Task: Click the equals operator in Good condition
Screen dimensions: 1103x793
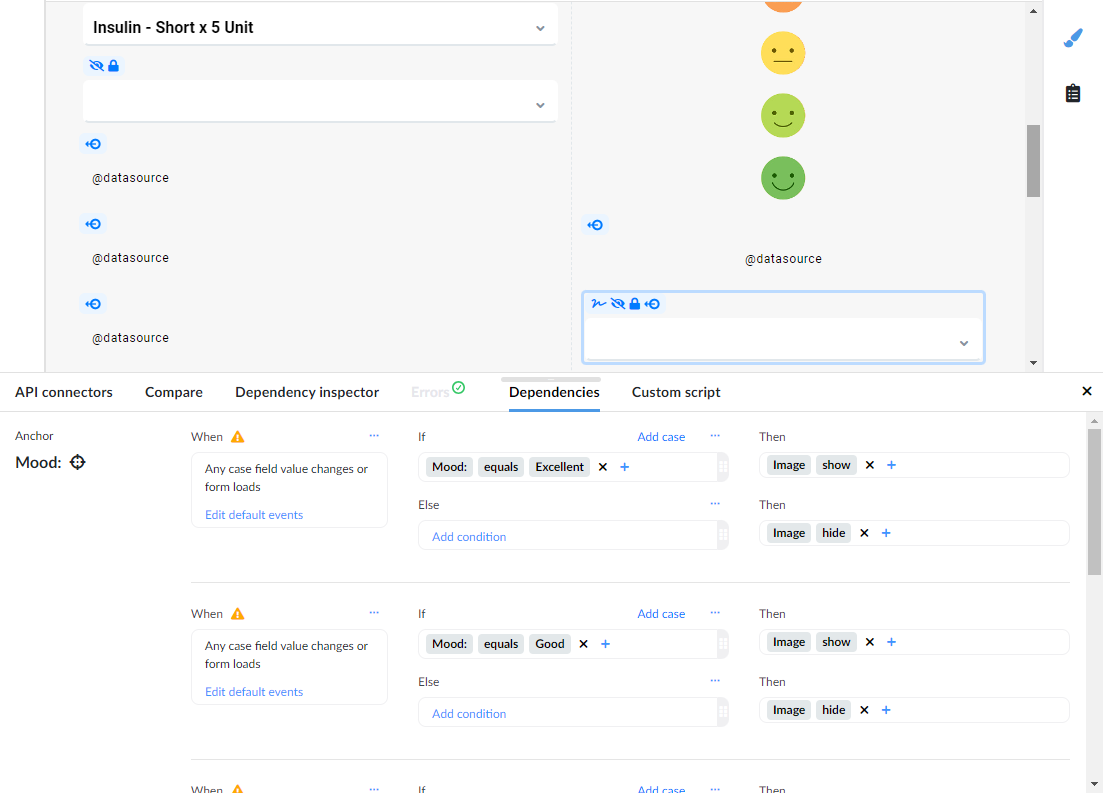Action: (501, 645)
